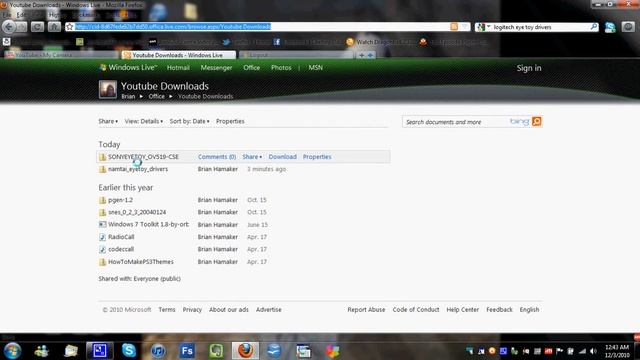Click the Search documents and more field
The height and width of the screenshot is (360, 640).
(456, 122)
